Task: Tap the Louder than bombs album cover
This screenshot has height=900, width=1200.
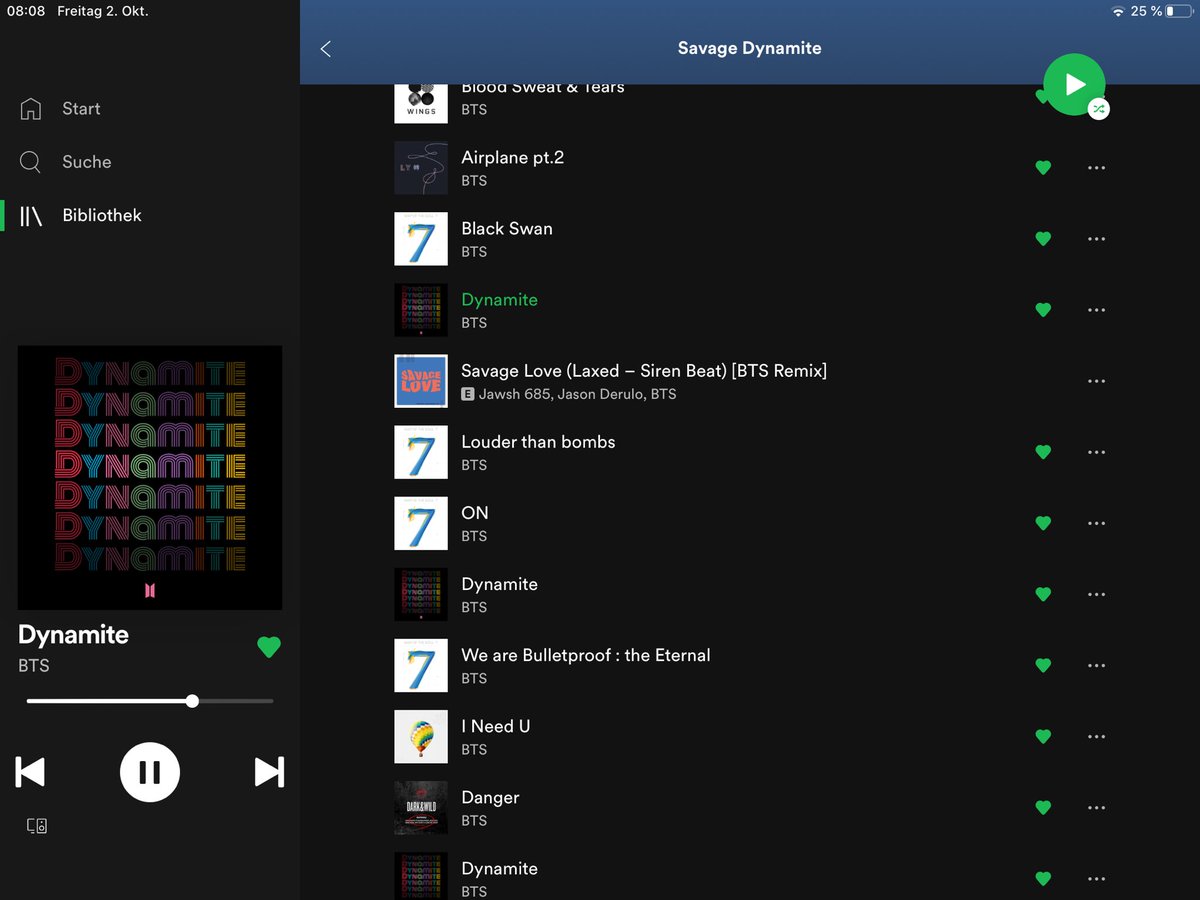Action: (x=421, y=452)
